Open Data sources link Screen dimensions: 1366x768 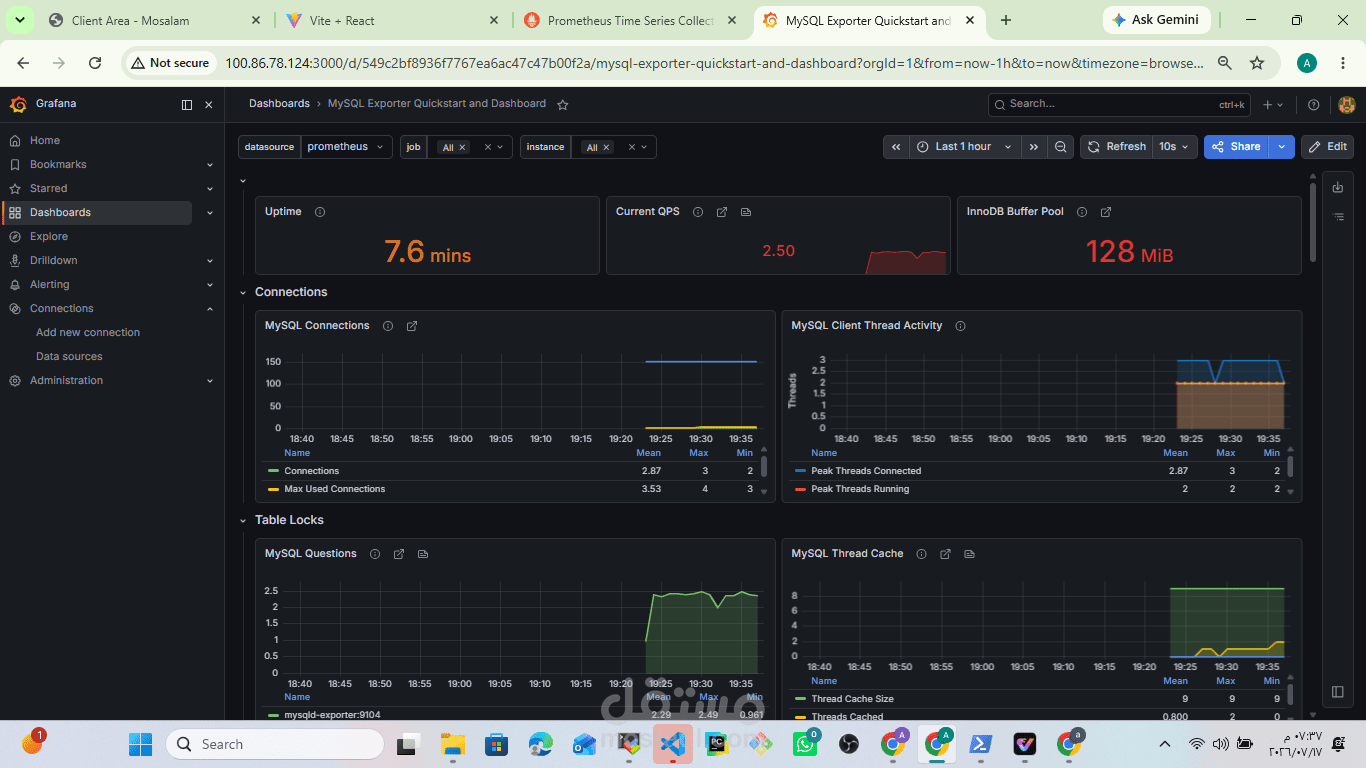pyautogui.click(x=69, y=357)
